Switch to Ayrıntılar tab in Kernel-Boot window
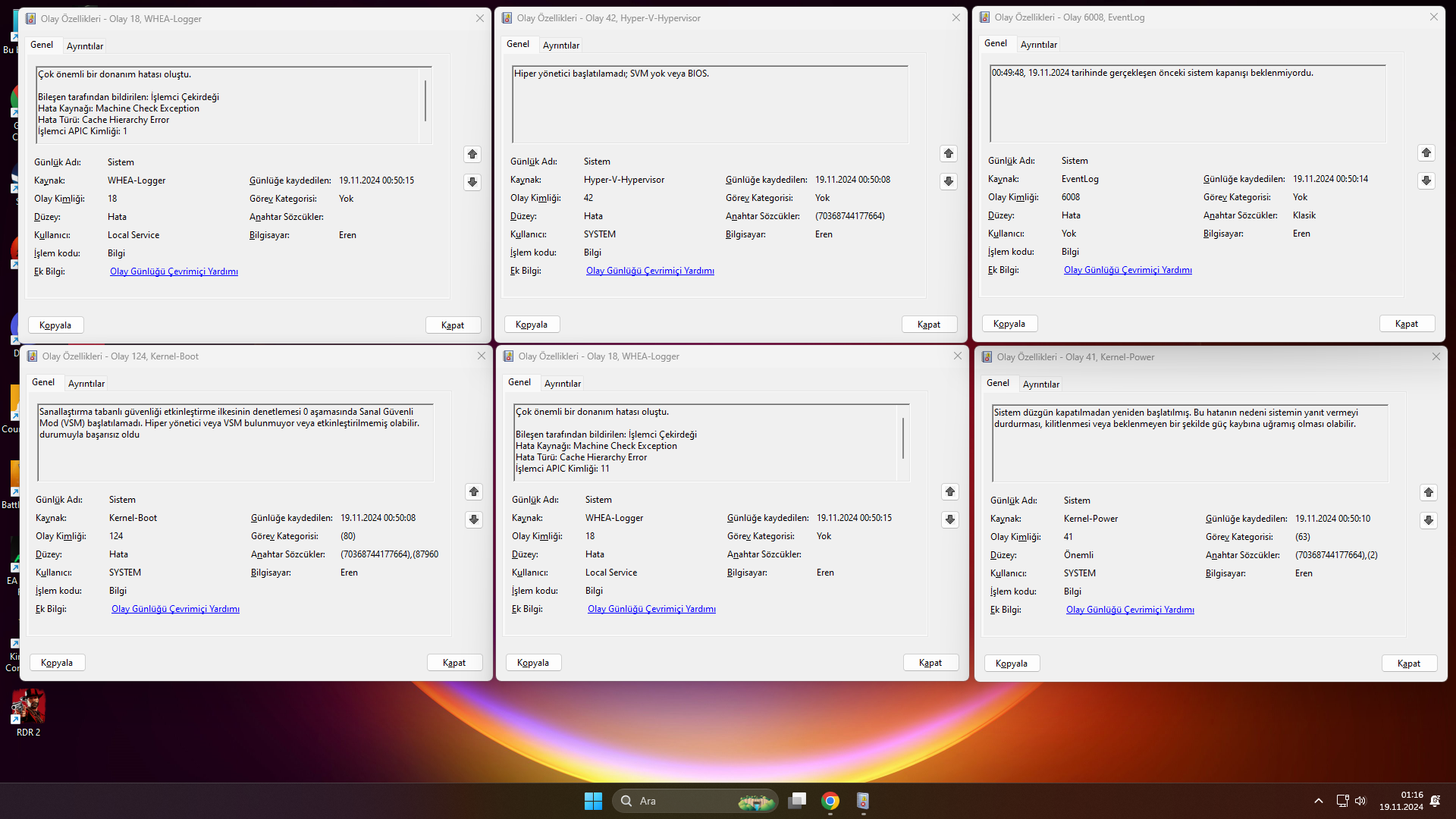This screenshot has width=1456, height=819. [86, 384]
